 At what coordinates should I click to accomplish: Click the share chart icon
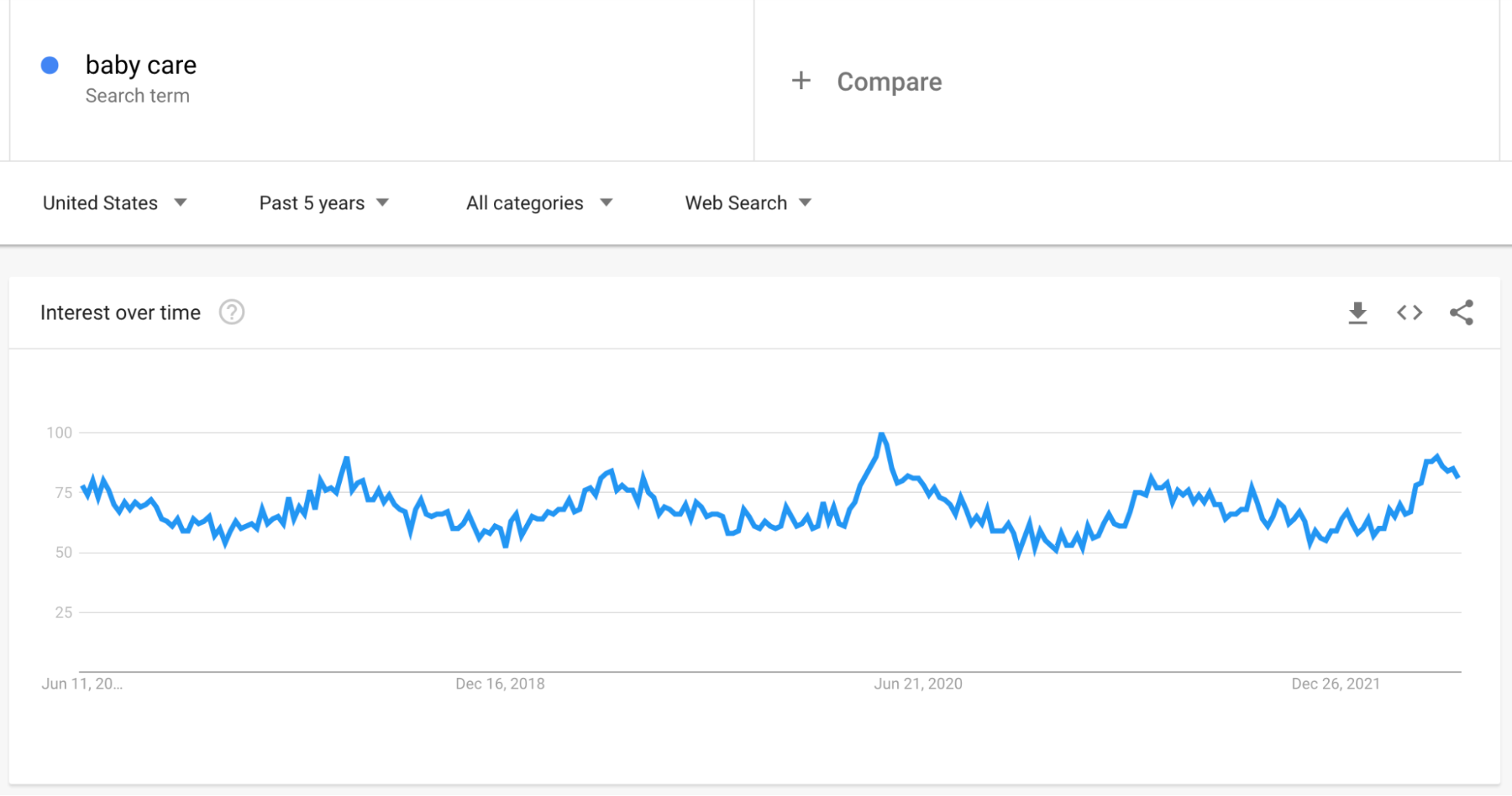(x=1461, y=312)
